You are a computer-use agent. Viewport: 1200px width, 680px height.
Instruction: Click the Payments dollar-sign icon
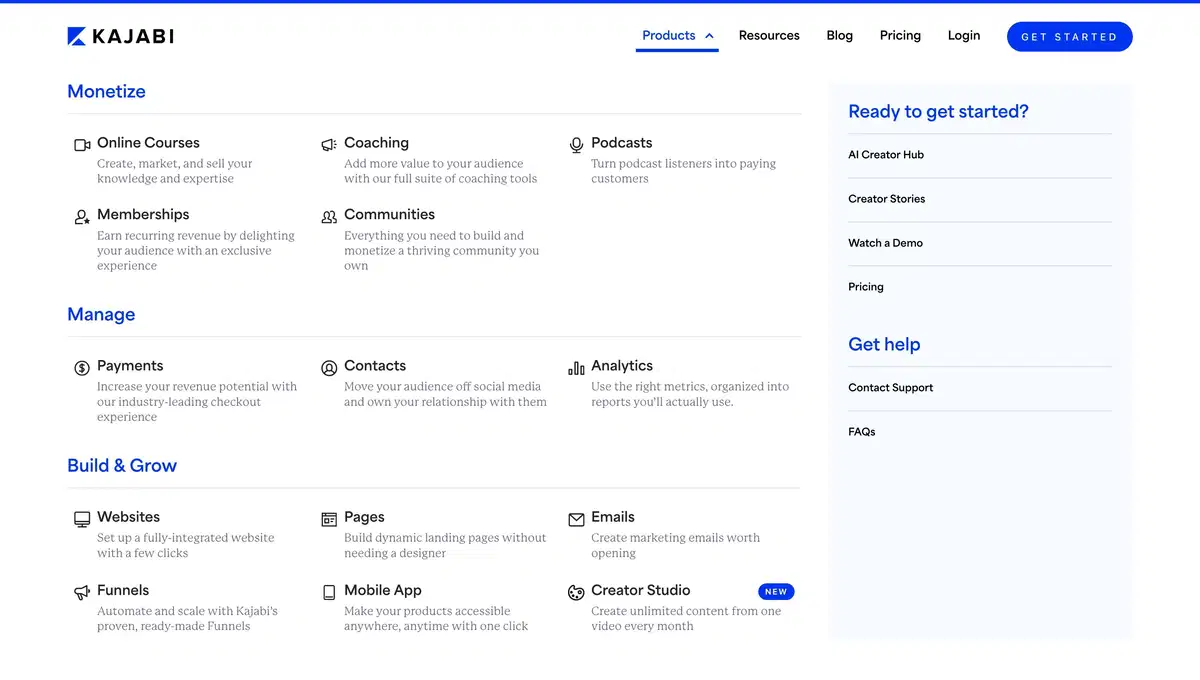click(82, 368)
